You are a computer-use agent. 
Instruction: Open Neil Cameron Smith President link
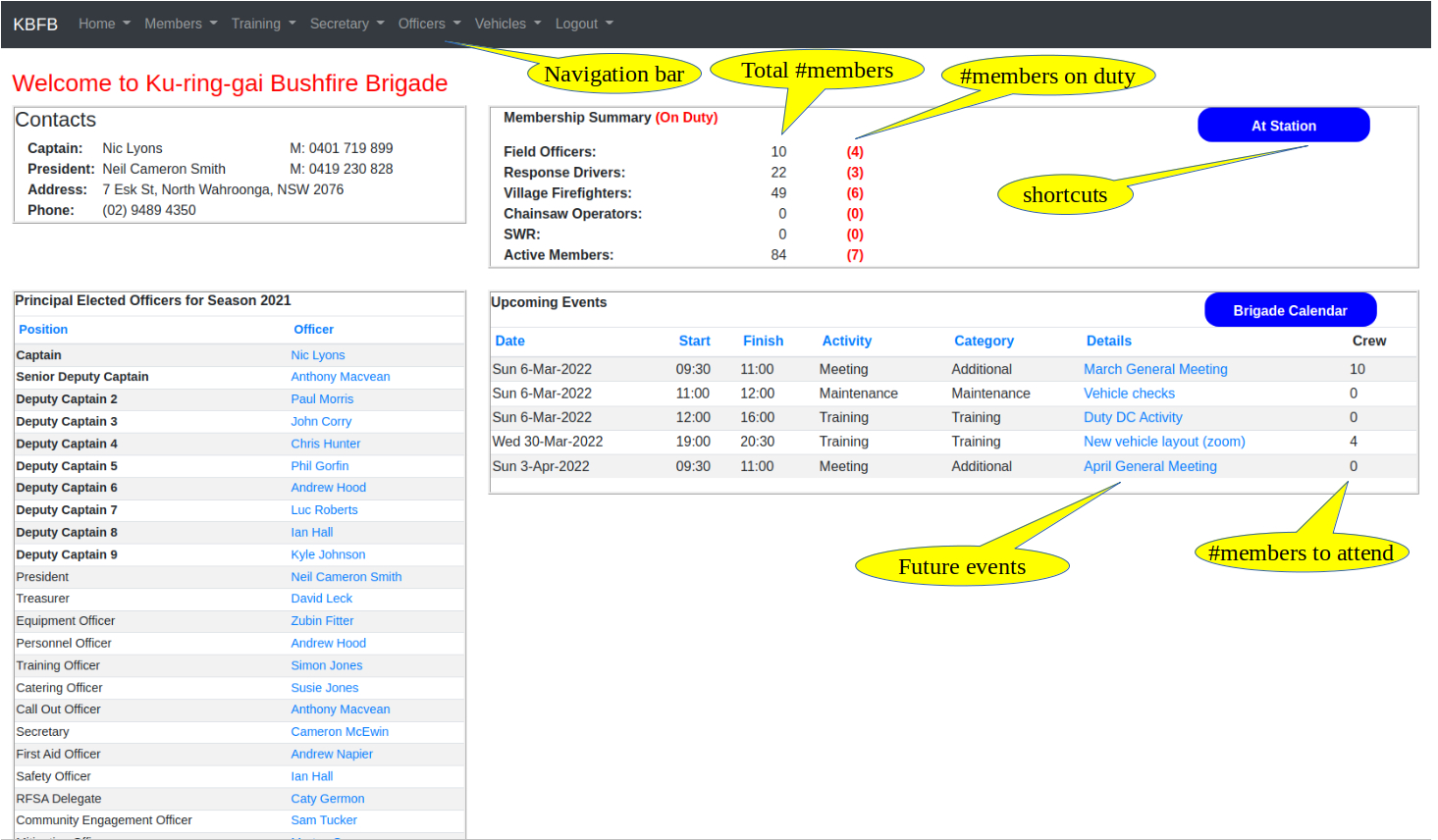coord(346,577)
